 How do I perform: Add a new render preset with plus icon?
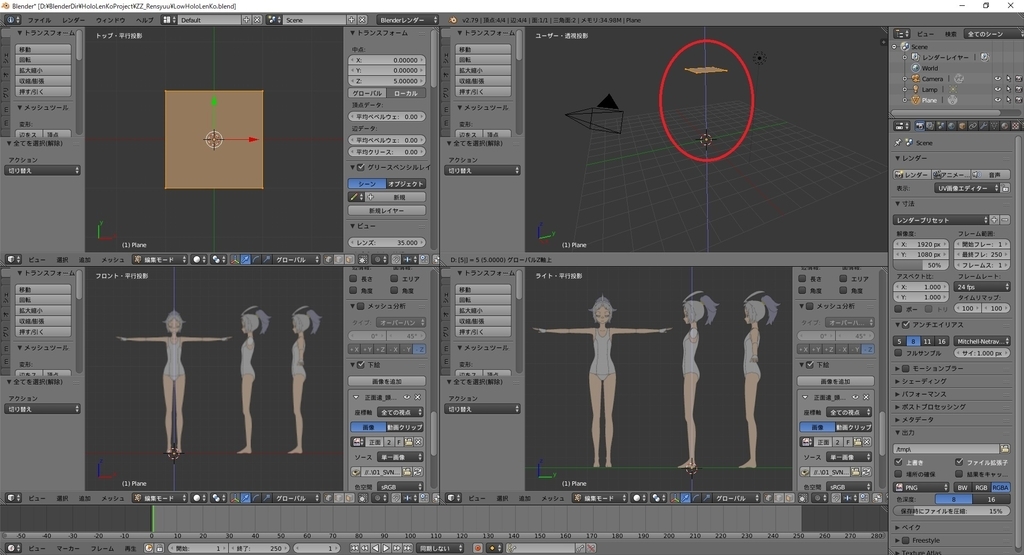[x=994, y=220]
